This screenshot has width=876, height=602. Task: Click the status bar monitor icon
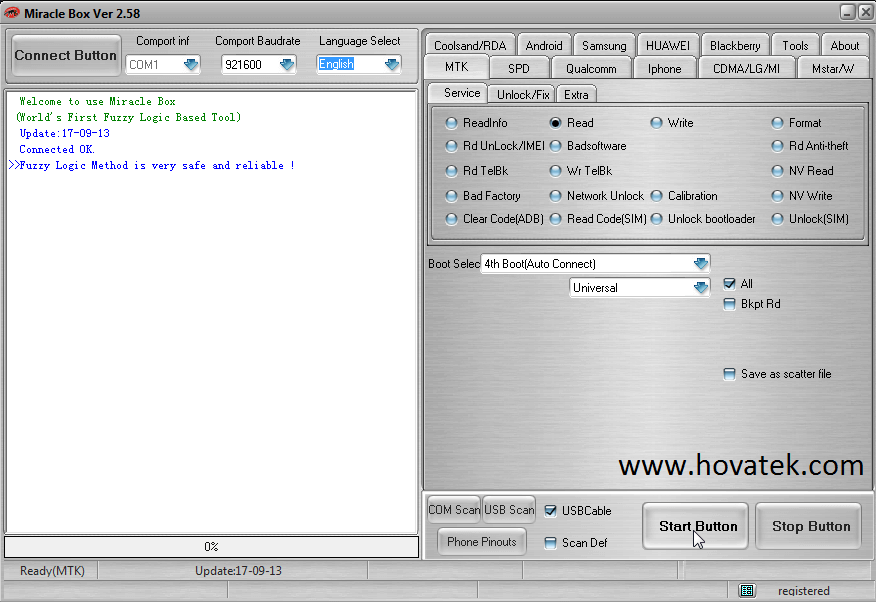[x=747, y=591]
